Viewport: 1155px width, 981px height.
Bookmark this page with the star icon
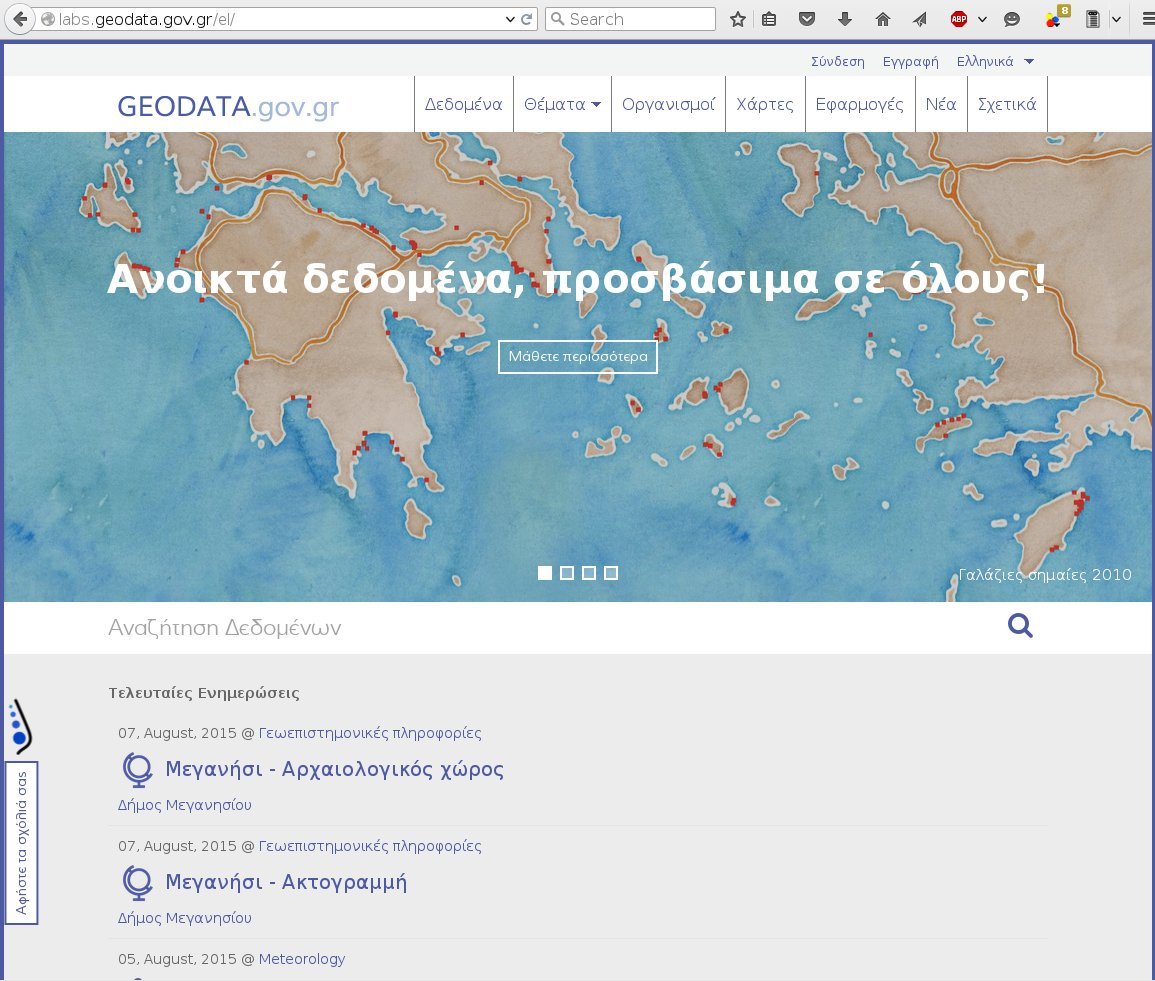pos(738,19)
